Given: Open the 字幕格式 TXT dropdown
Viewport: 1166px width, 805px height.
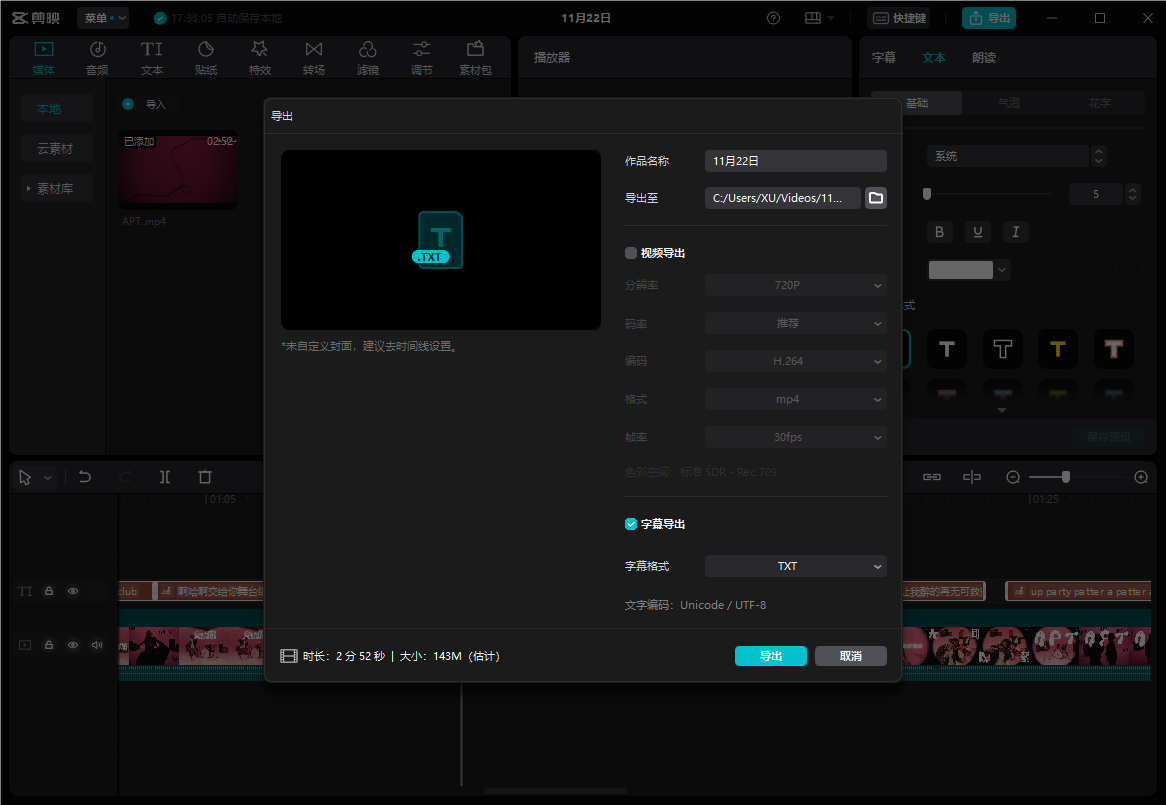Looking at the screenshot, I should coord(795,566).
